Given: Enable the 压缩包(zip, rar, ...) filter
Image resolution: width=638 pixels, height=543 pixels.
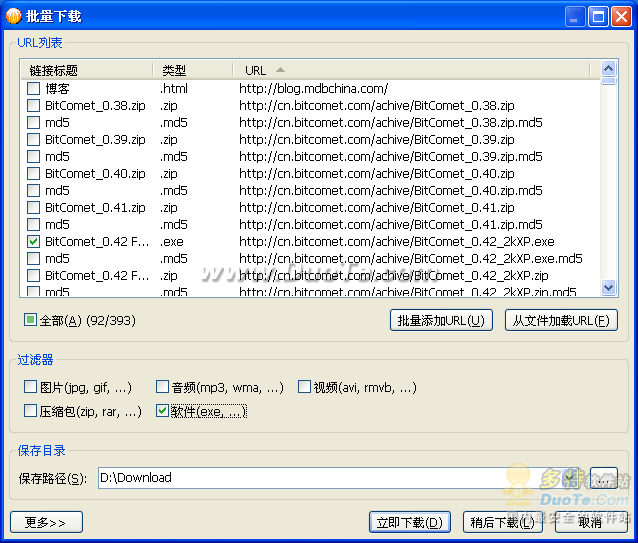Looking at the screenshot, I should (30, 411).
